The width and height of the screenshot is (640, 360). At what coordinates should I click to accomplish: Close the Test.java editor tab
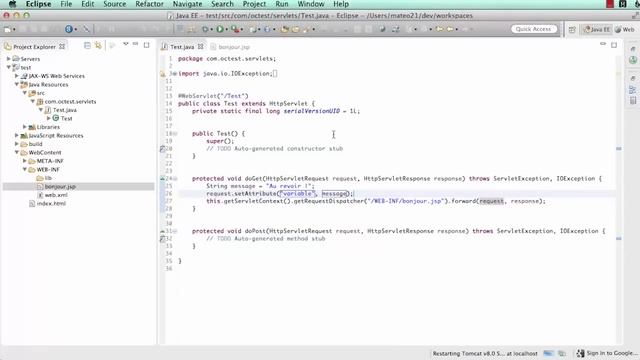coord(200,47)
